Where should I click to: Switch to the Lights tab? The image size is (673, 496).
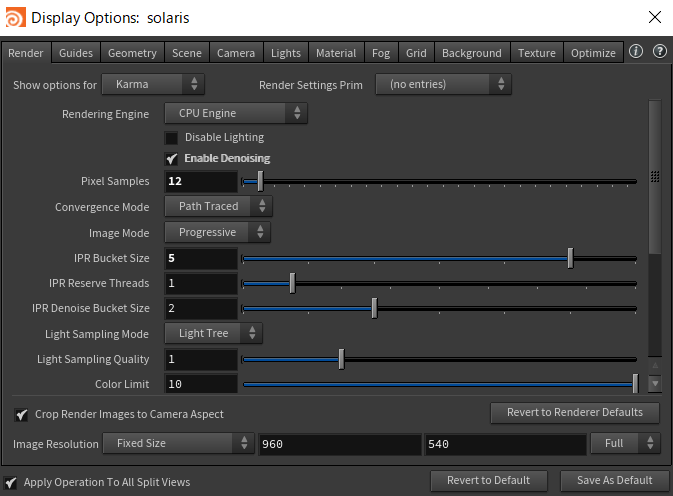coord(286,53)
